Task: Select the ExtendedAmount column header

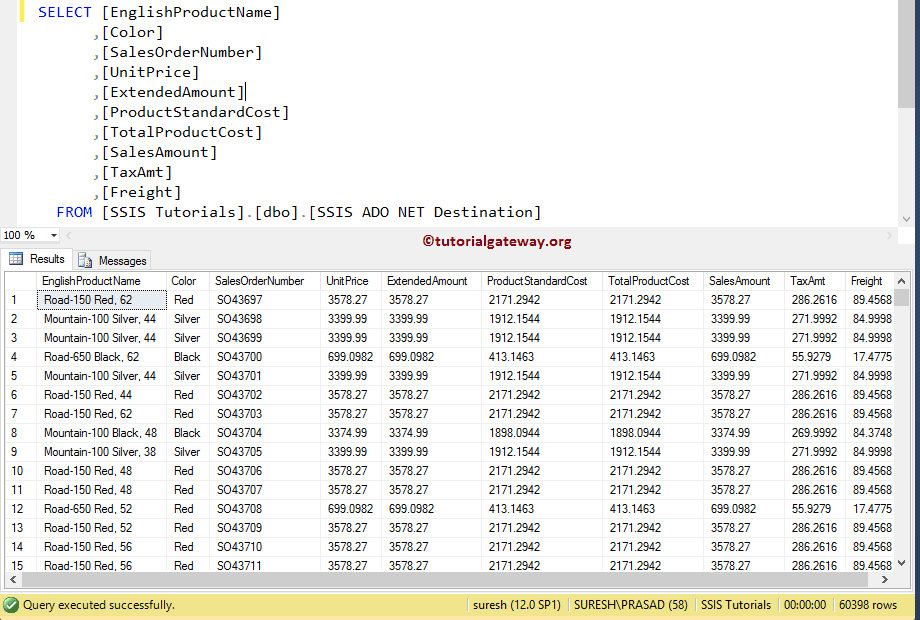Action: pos(431,281)
